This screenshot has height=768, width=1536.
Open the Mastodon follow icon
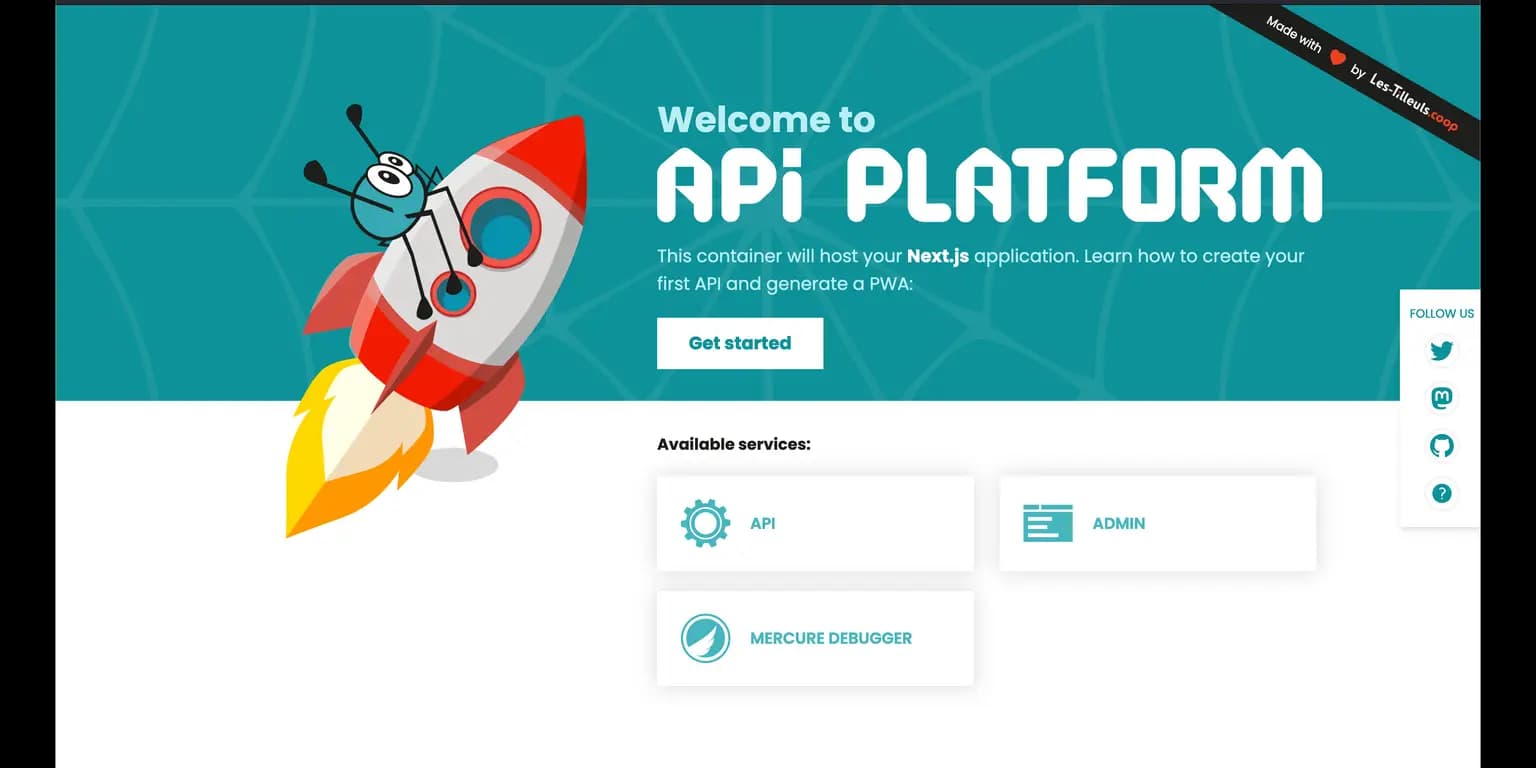(1441, 398)
